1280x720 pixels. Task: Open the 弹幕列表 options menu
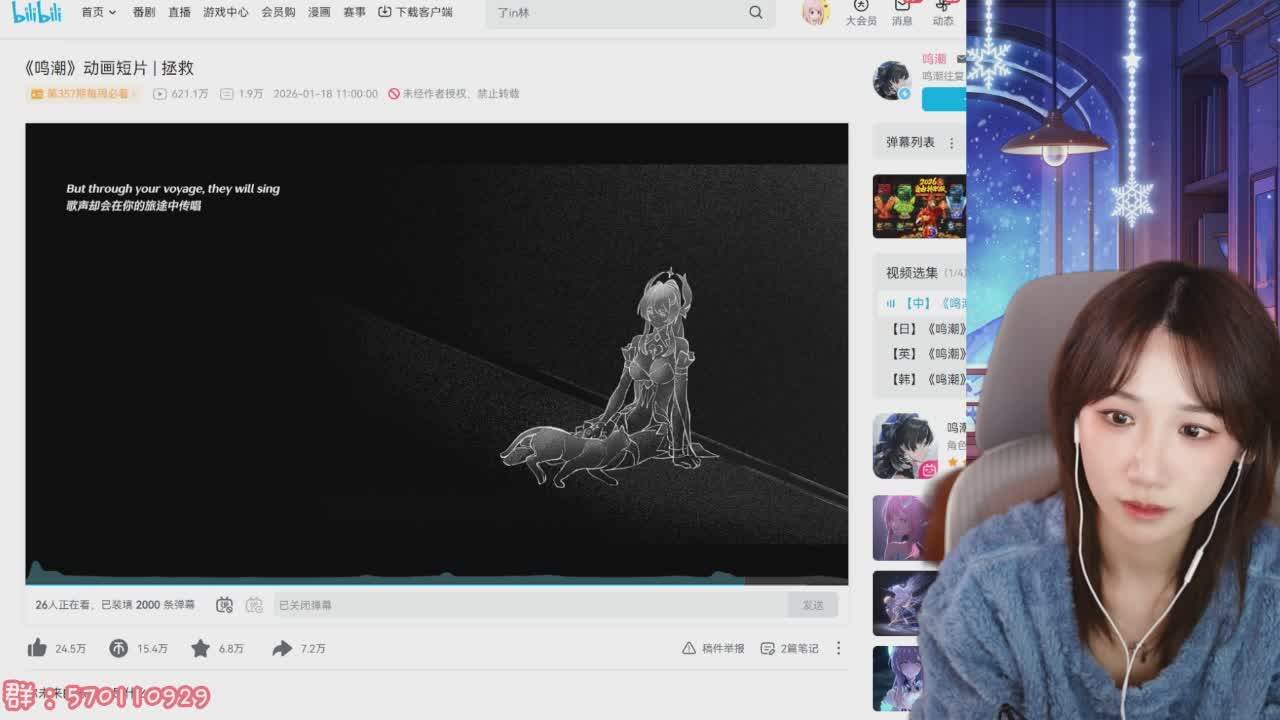click(951, 143)
